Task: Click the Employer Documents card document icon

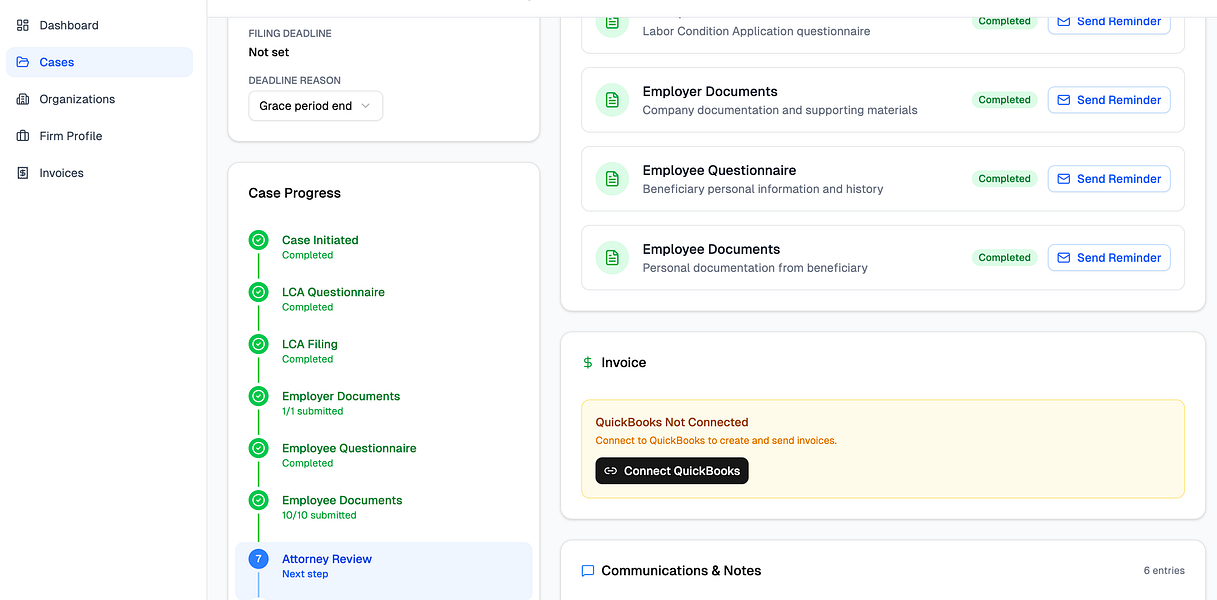Action: [612, 100]
